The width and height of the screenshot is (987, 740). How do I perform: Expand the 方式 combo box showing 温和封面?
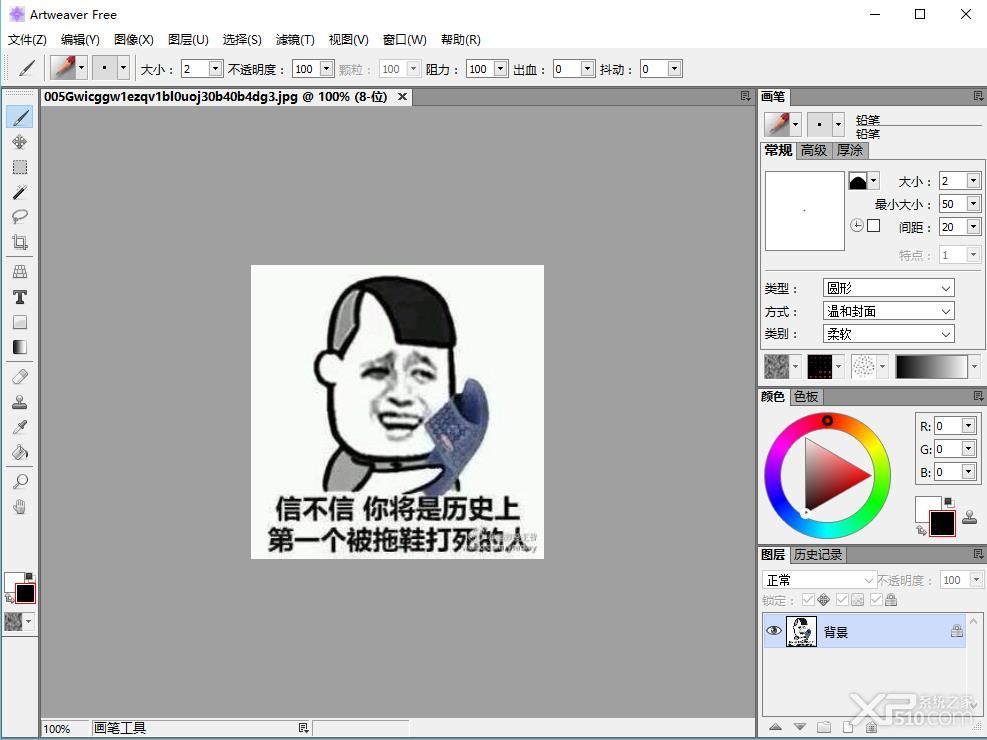[x=888, y=311]
